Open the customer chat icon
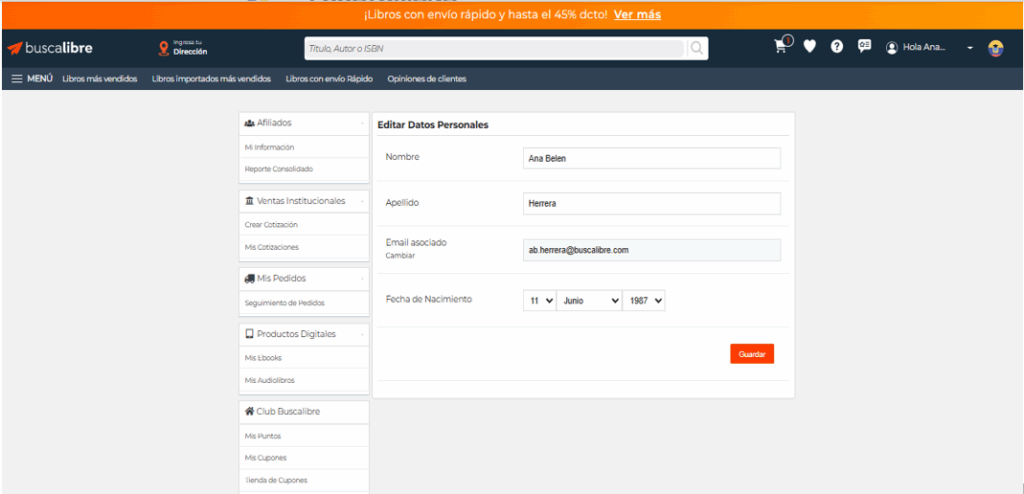Screen dimensions: 1024x494 (x=864, y=47)
